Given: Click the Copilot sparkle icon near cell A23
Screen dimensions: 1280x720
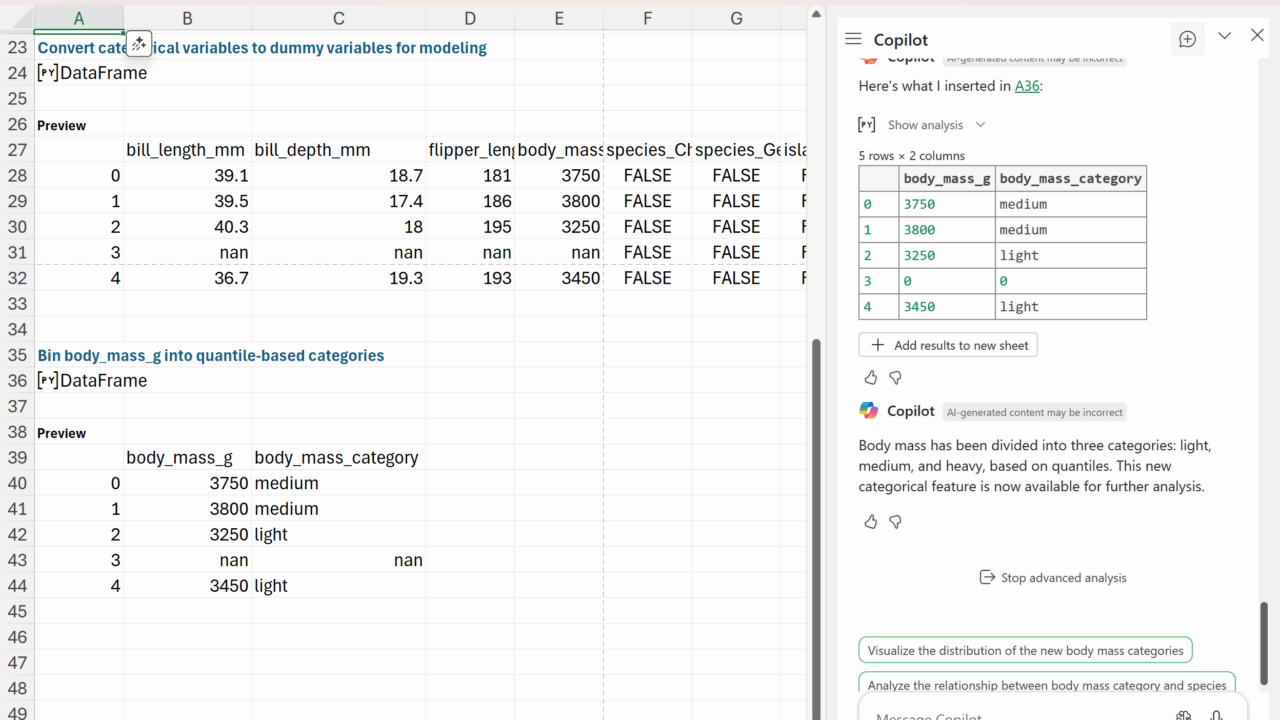Looking at the screenshot, I should coord(139,43).
